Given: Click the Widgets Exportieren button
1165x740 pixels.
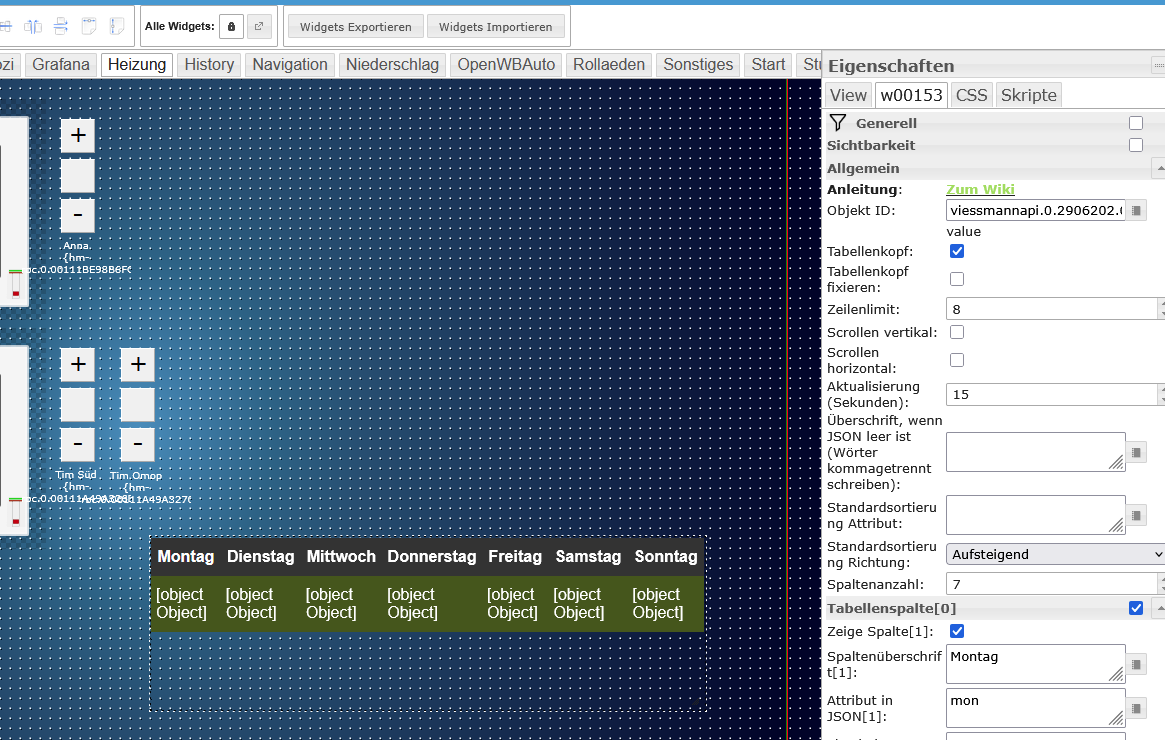Looking at the screenshot, I should (355, 26).
